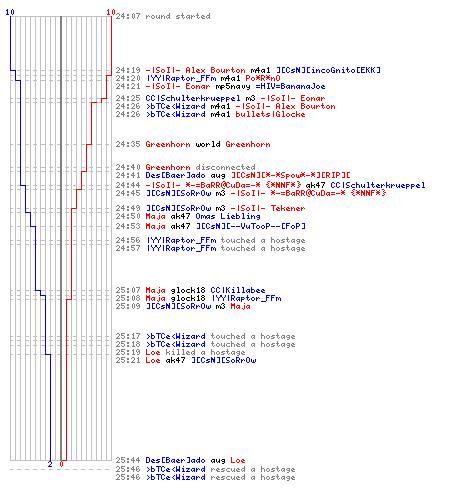
Task: Click |YY|Raptor_FFm in the 24:20 kill
Action: (x=181, y=78)
